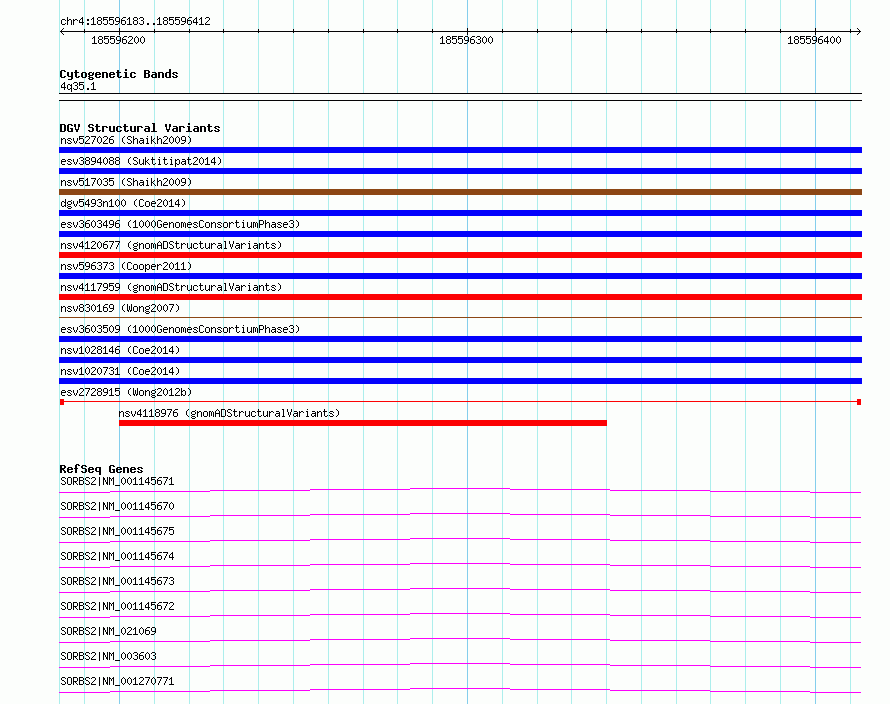Click esv2728915 (Wong2012b) label
Screen dimensions: 890x704
(126, 392)
